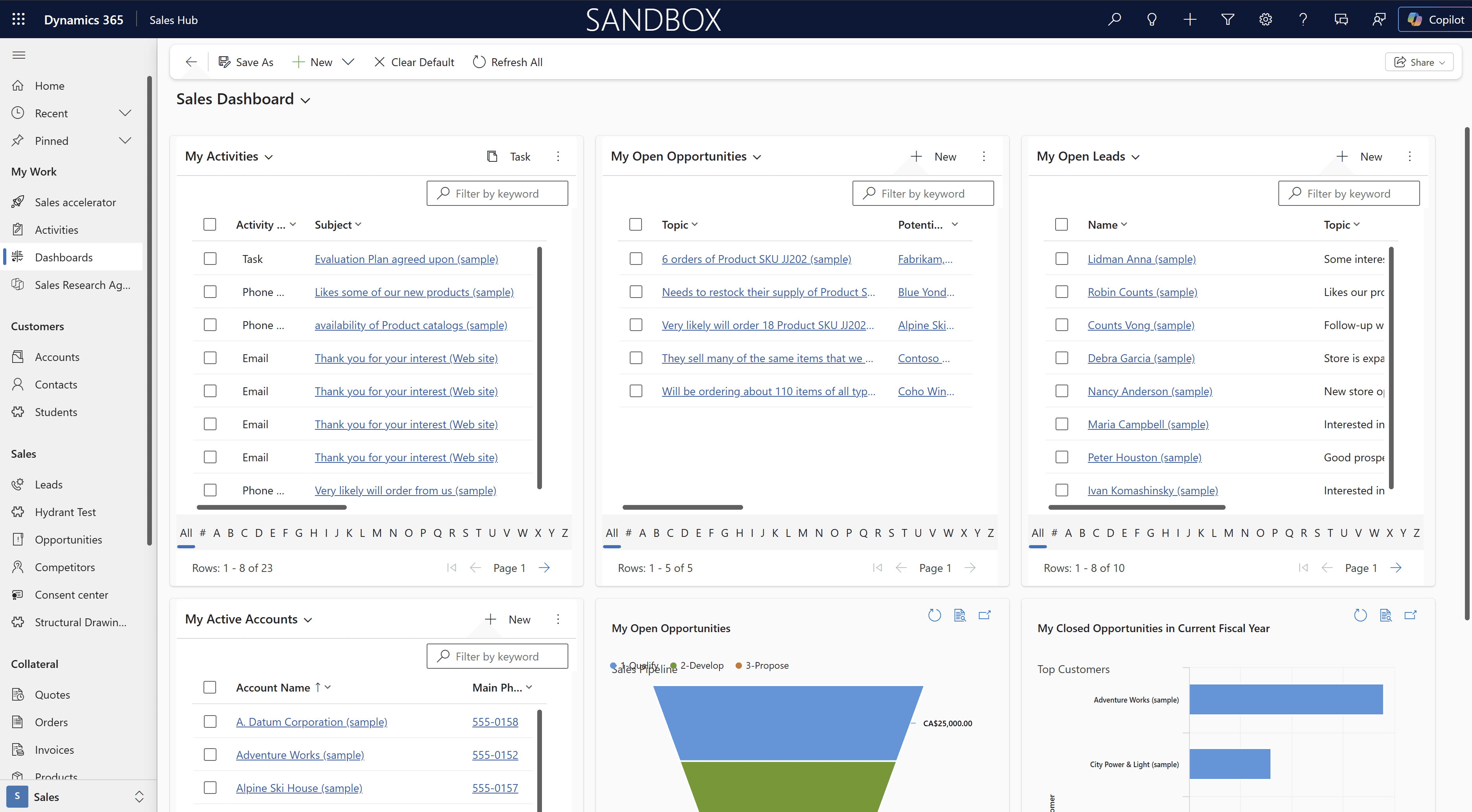This screenshot has width=1472, height=812.
Task: View records for My Open Opportunities chart
Action: pyautogui.click(x=960, y=616)
